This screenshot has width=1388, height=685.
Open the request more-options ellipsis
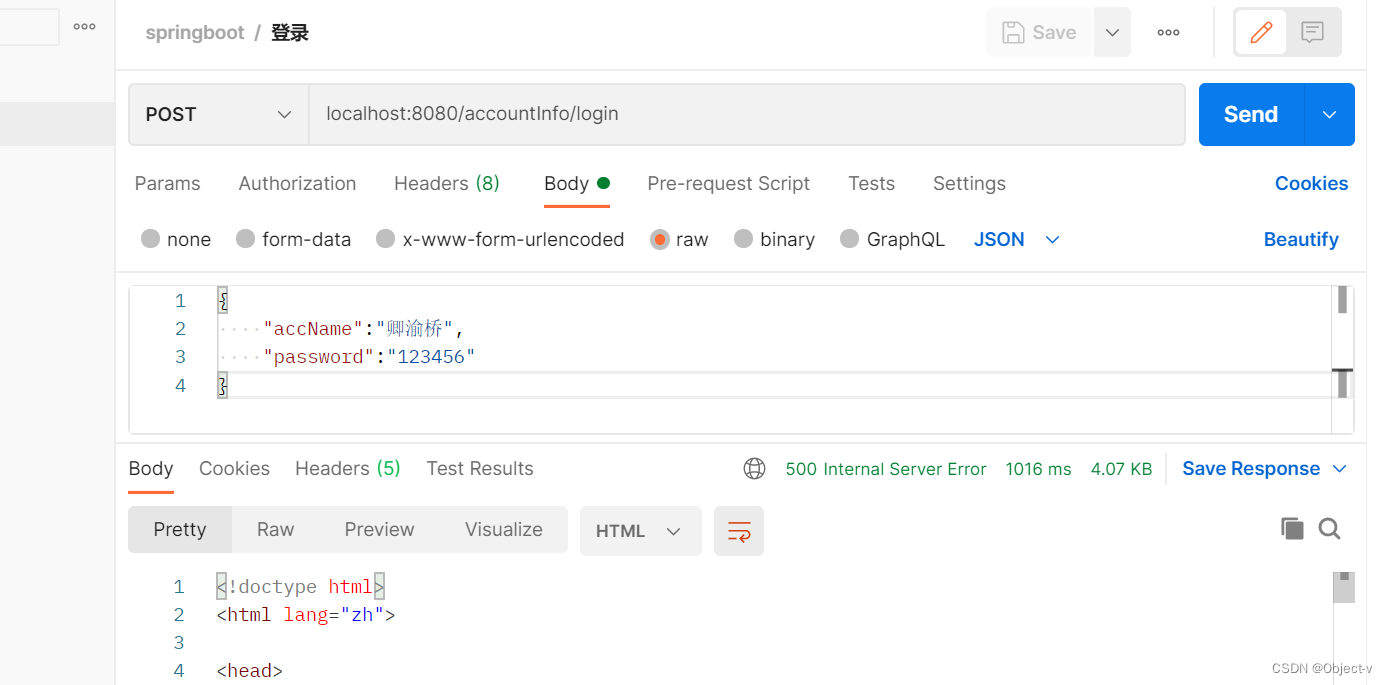click(1168, 32)
